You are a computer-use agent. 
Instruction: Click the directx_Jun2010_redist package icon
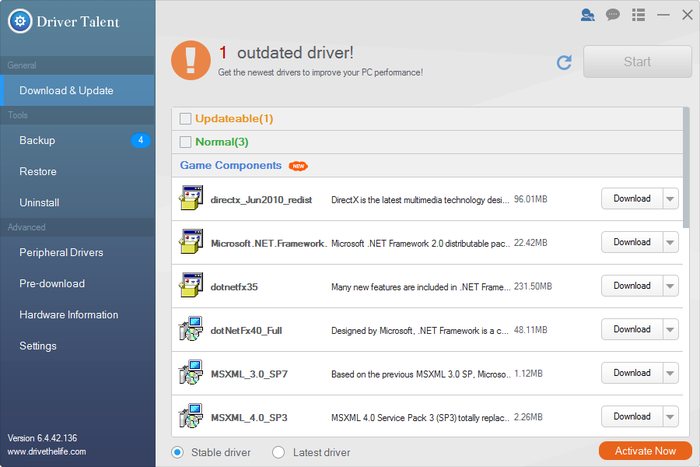[191, 198]
